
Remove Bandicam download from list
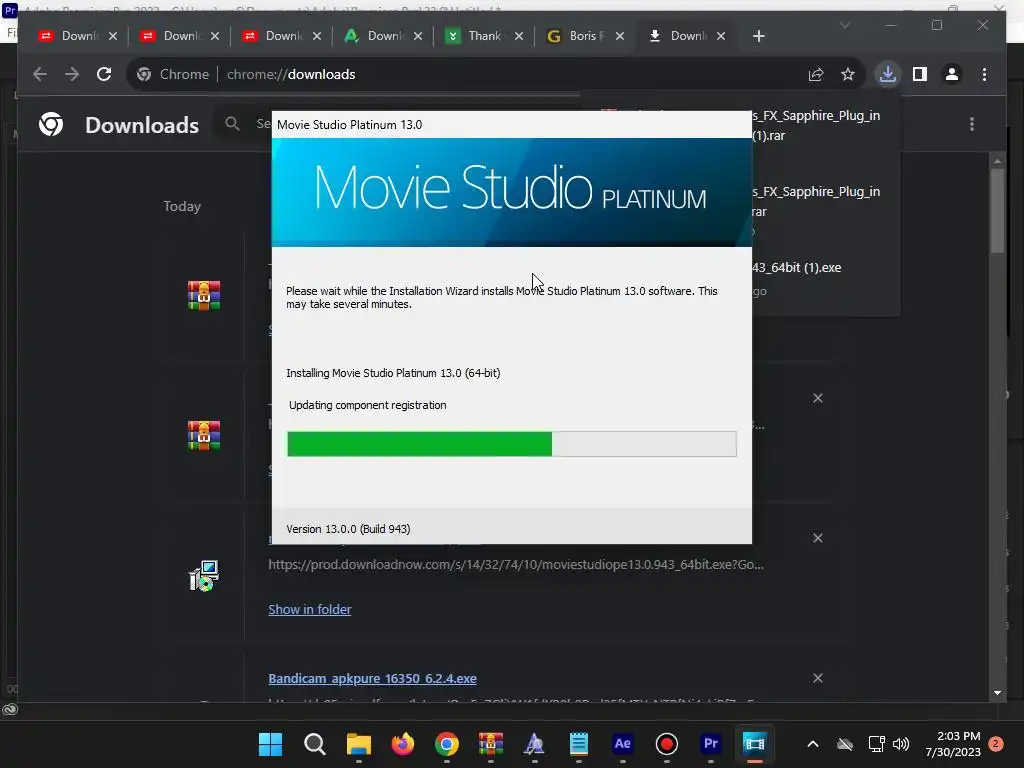pos(818,678)
